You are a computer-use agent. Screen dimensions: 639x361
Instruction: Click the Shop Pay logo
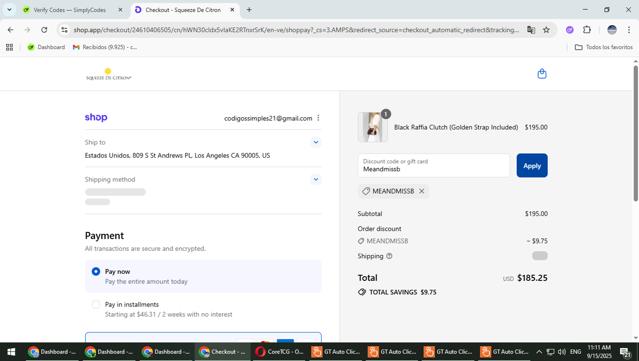(96, 117)
